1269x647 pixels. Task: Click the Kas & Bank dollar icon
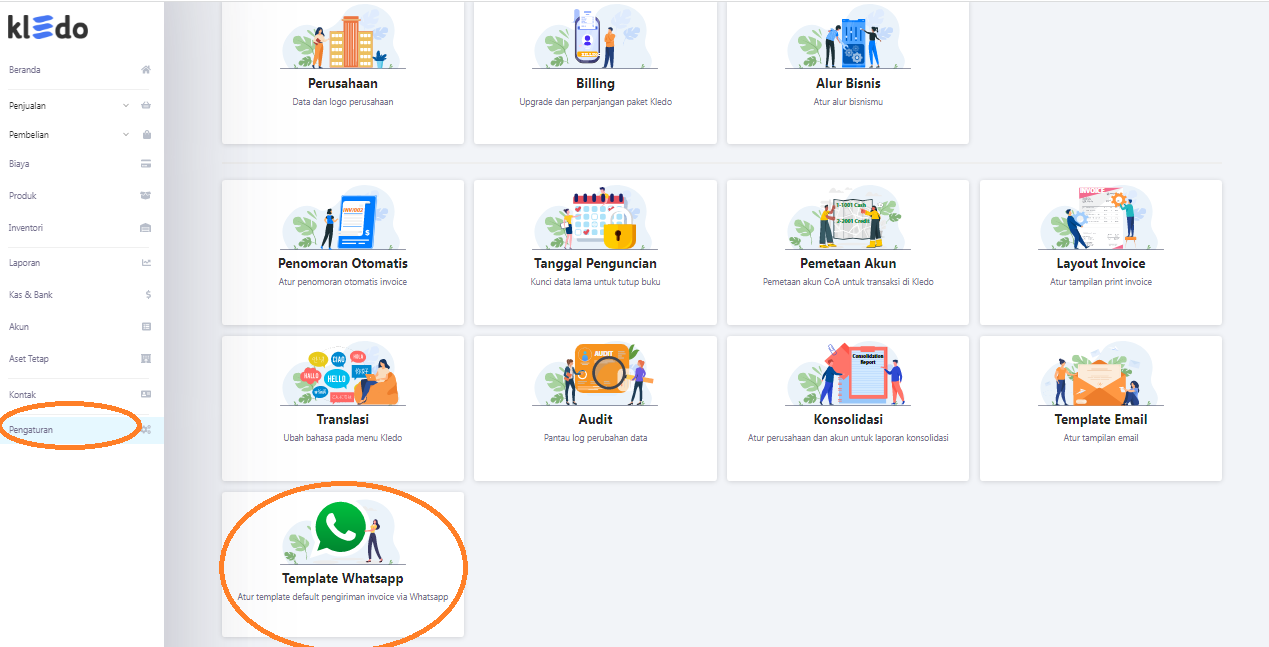click(x=148, y=295)
